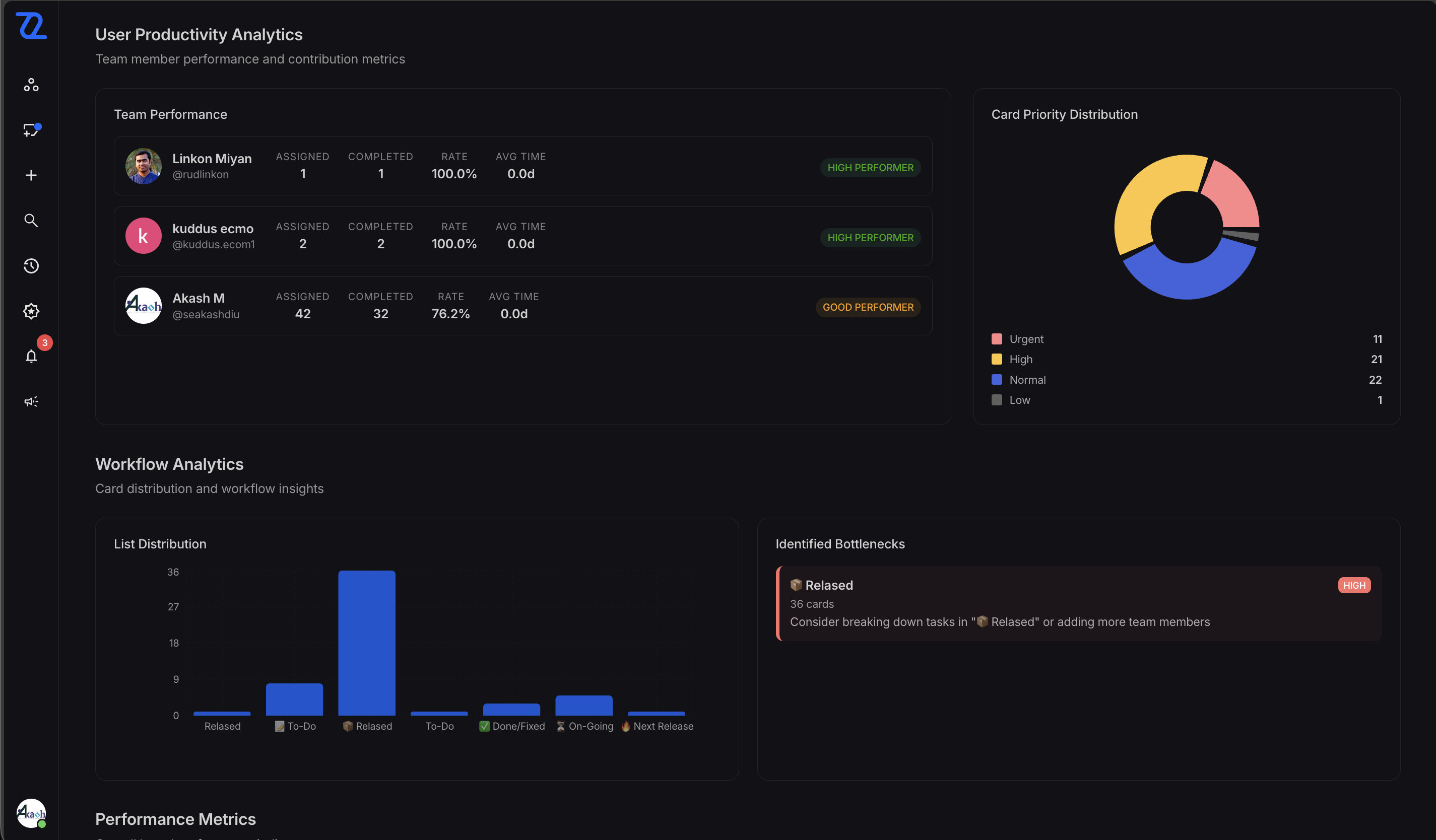Click the tallest Relased bar in chart
This screenshot has height=840, width=1436.
tap(366, 643)
